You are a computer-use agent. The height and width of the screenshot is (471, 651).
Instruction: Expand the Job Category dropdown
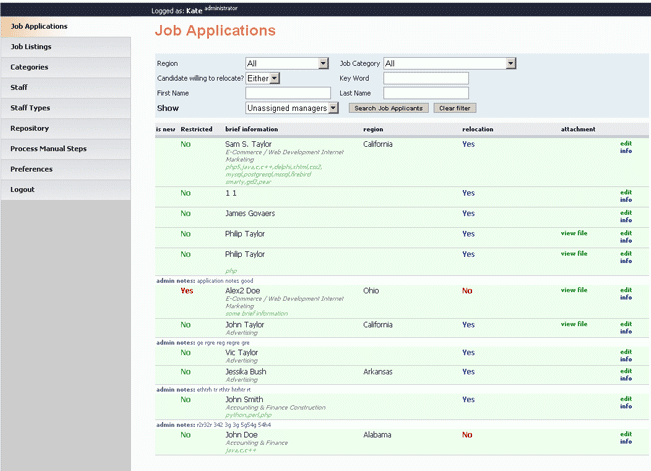coord(449,63)
